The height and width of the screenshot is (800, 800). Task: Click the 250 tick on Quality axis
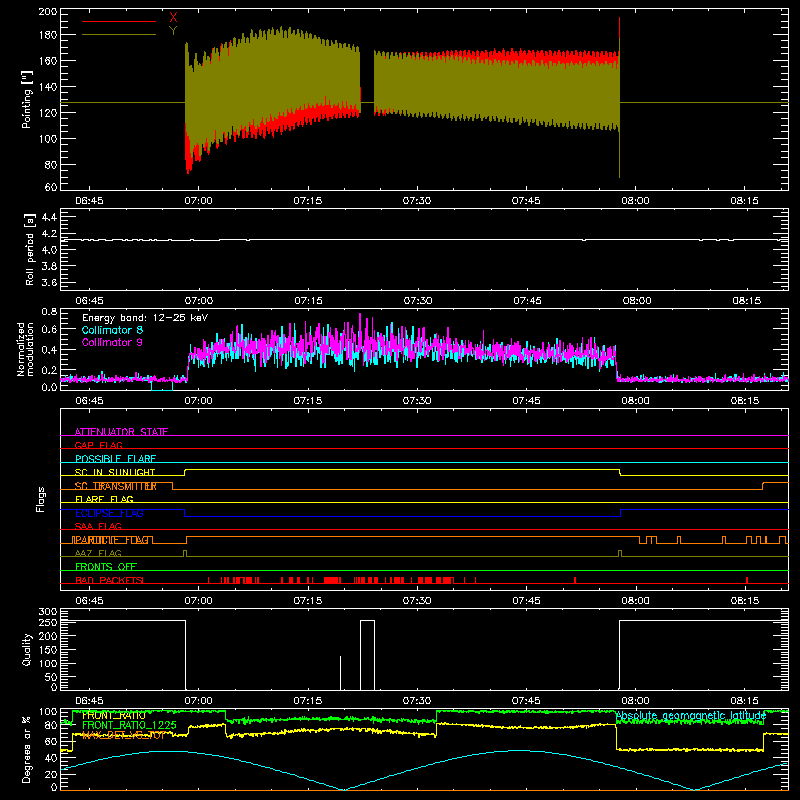click(47, 622)
